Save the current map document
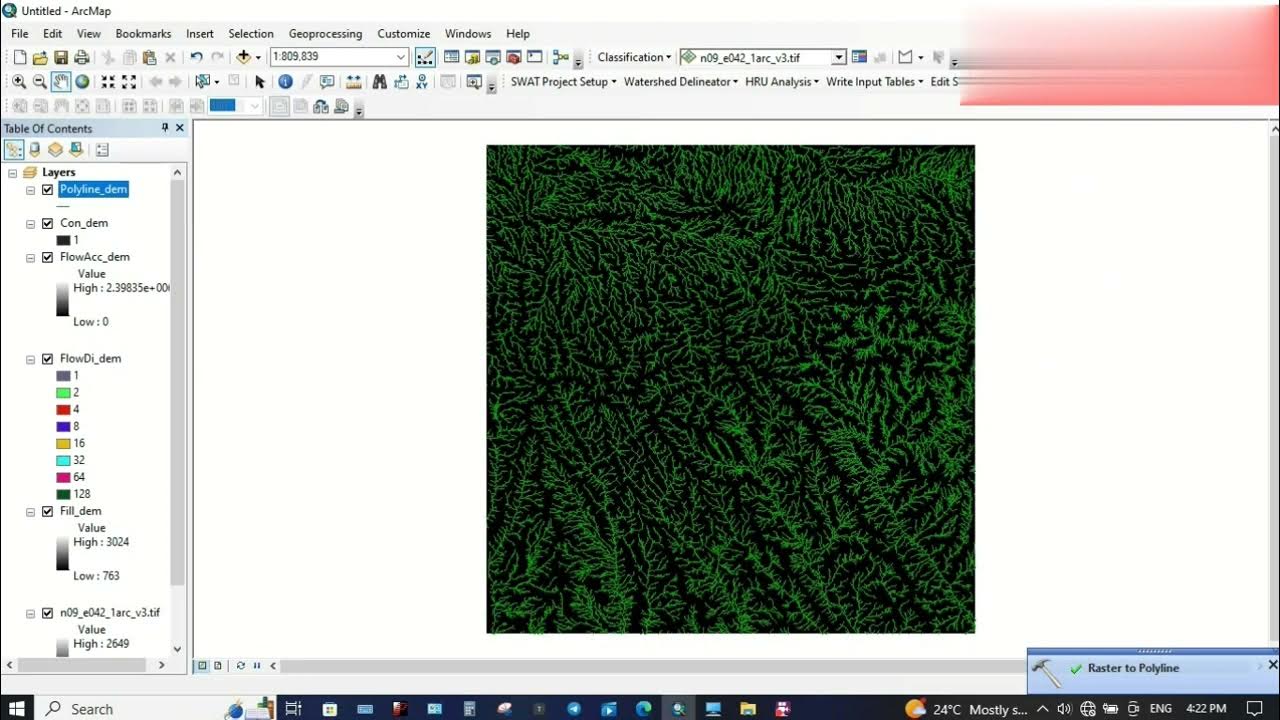 click(61, 58)
